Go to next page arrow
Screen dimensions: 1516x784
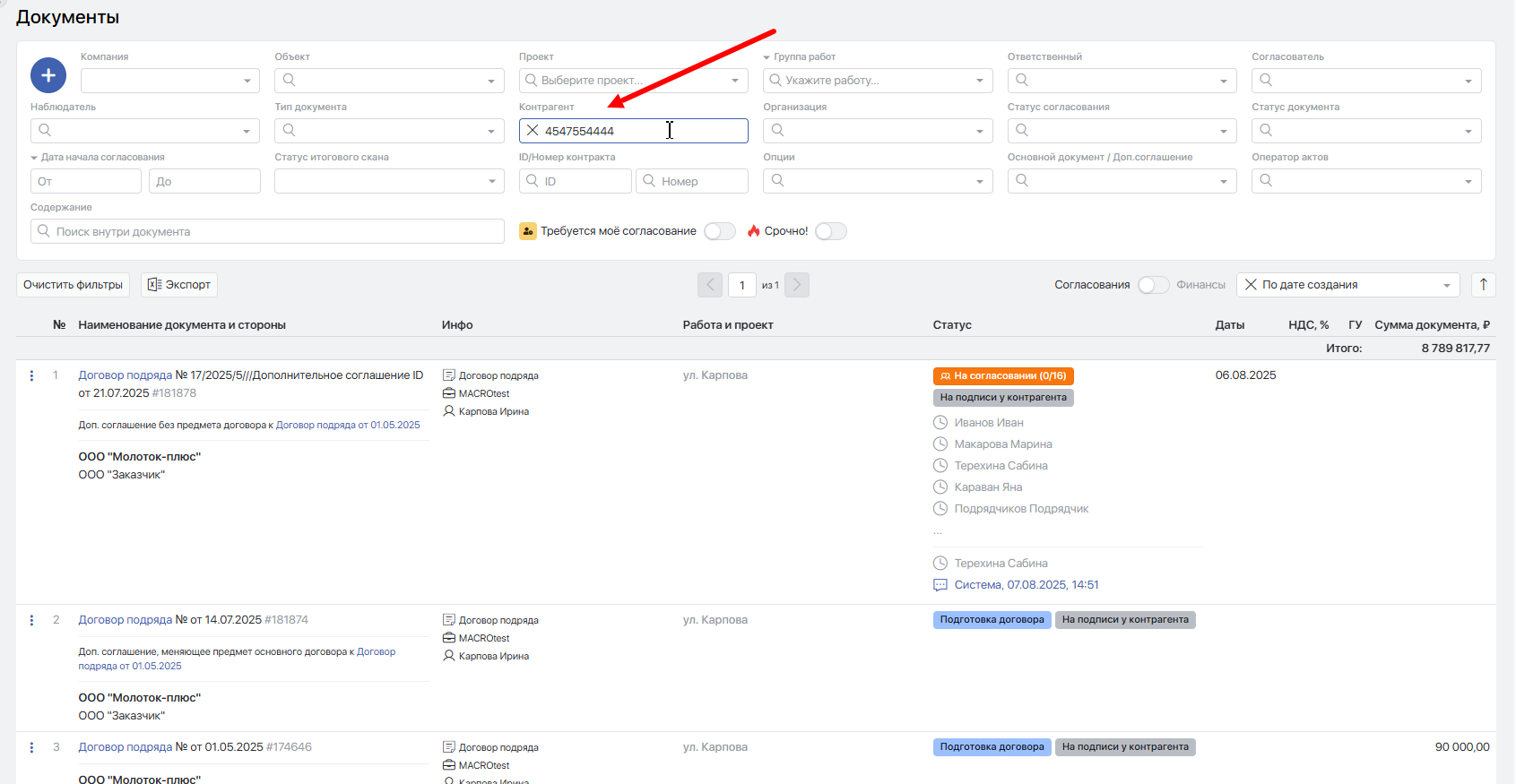(796, 285)
